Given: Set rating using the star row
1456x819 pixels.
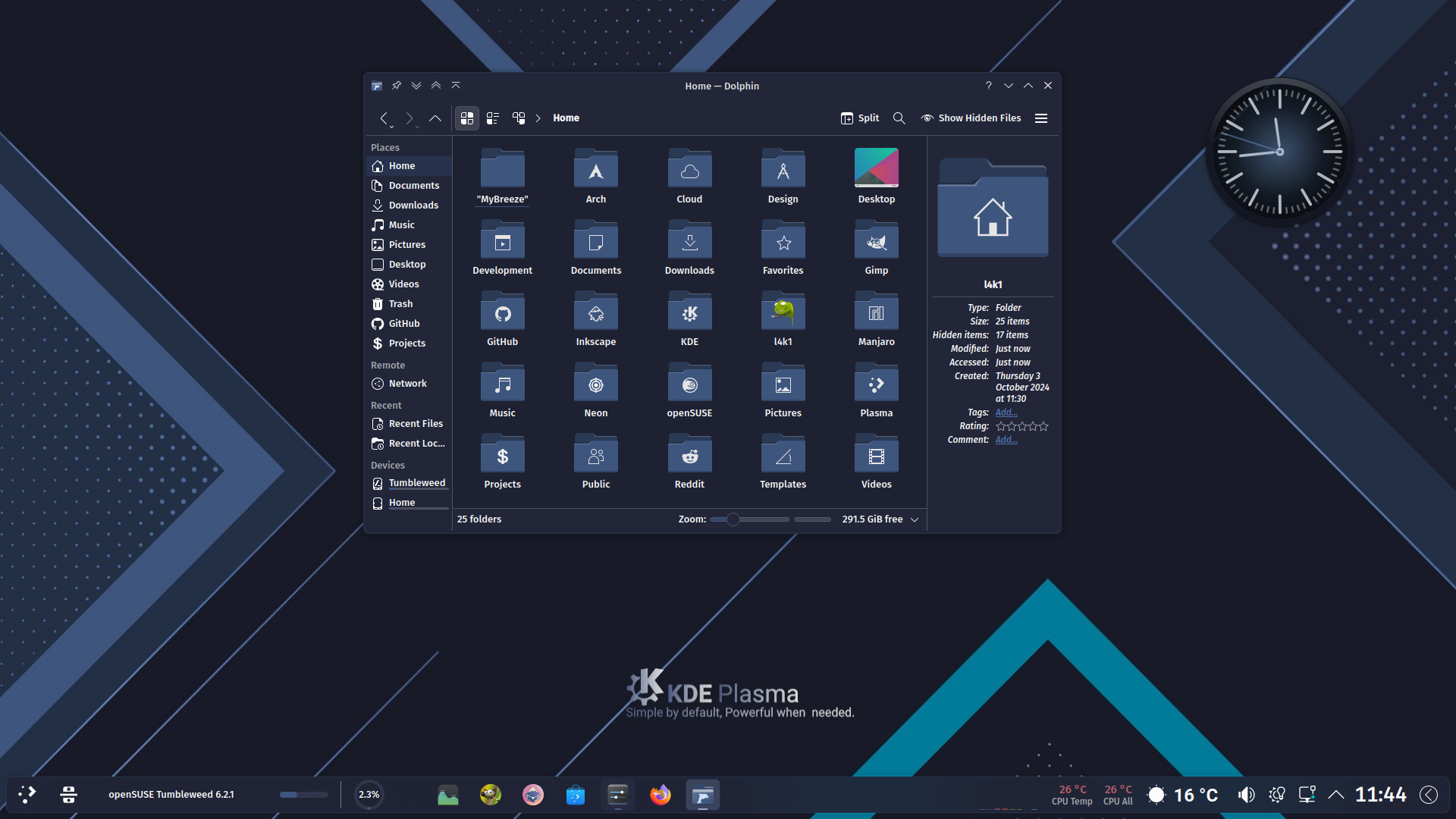Looking at the screenshot, I should coord(1021,426).
